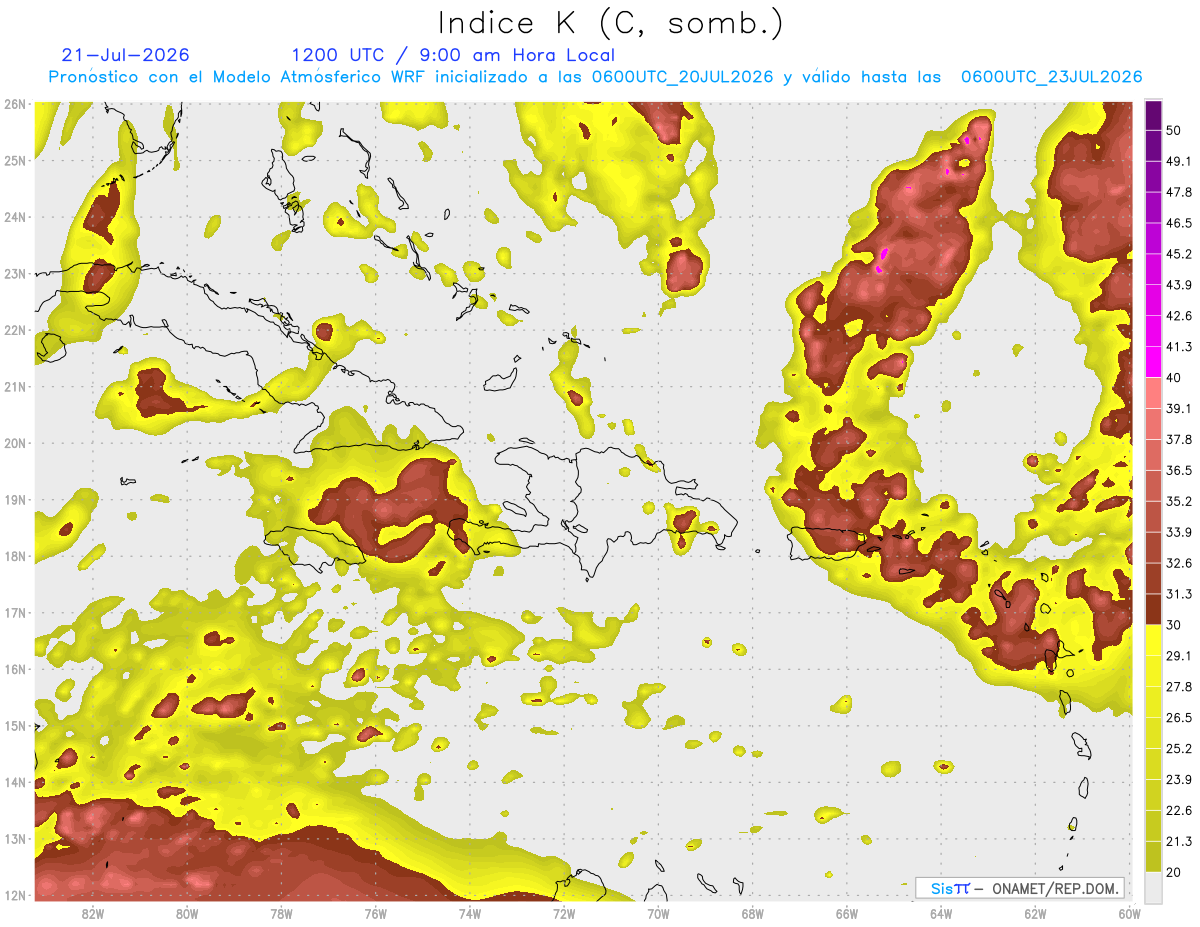Click the longitude label "60W"

pyautogui.click(x=1128, y=913)
